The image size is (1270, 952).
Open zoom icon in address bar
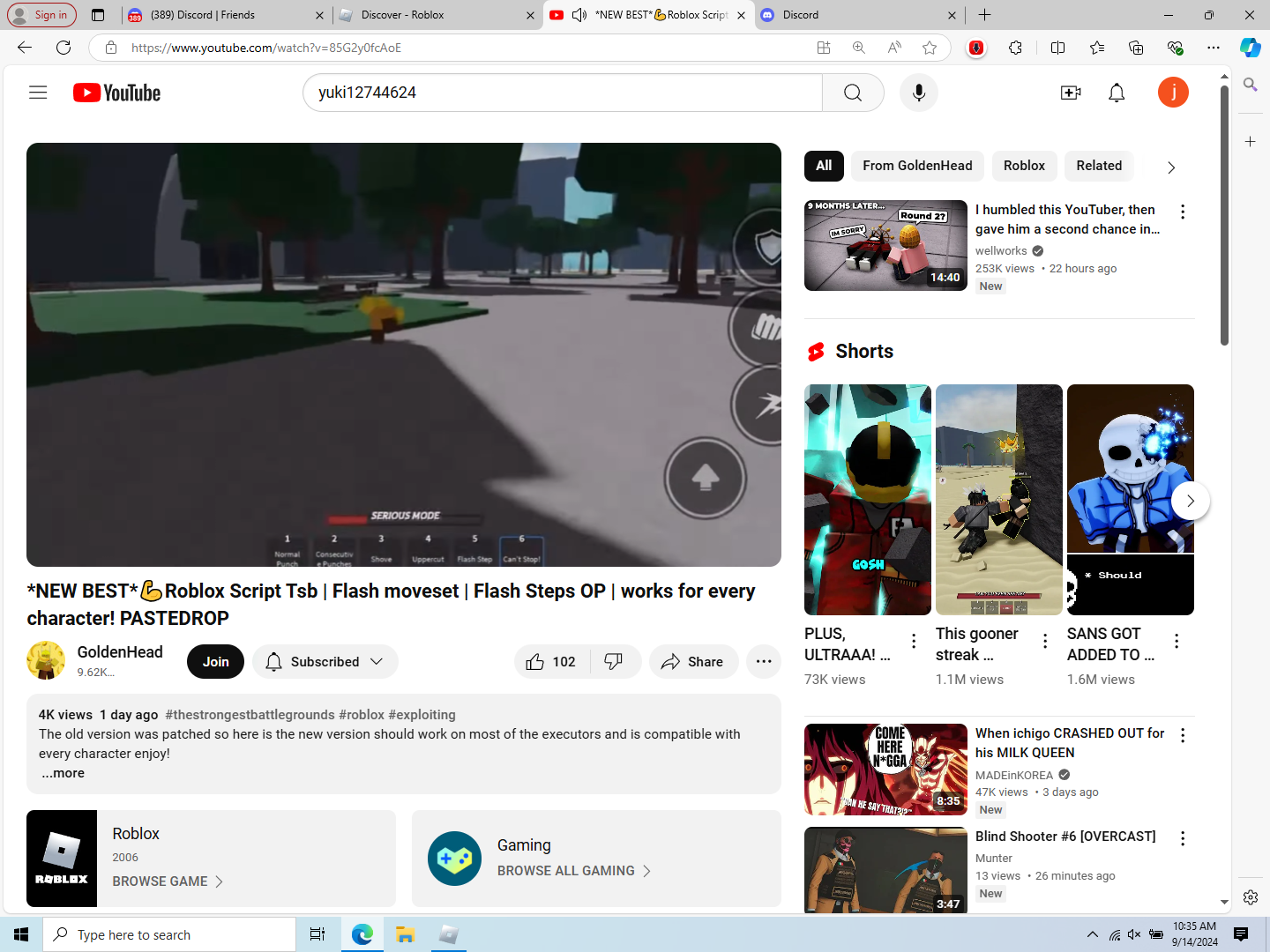coord(859,48)
